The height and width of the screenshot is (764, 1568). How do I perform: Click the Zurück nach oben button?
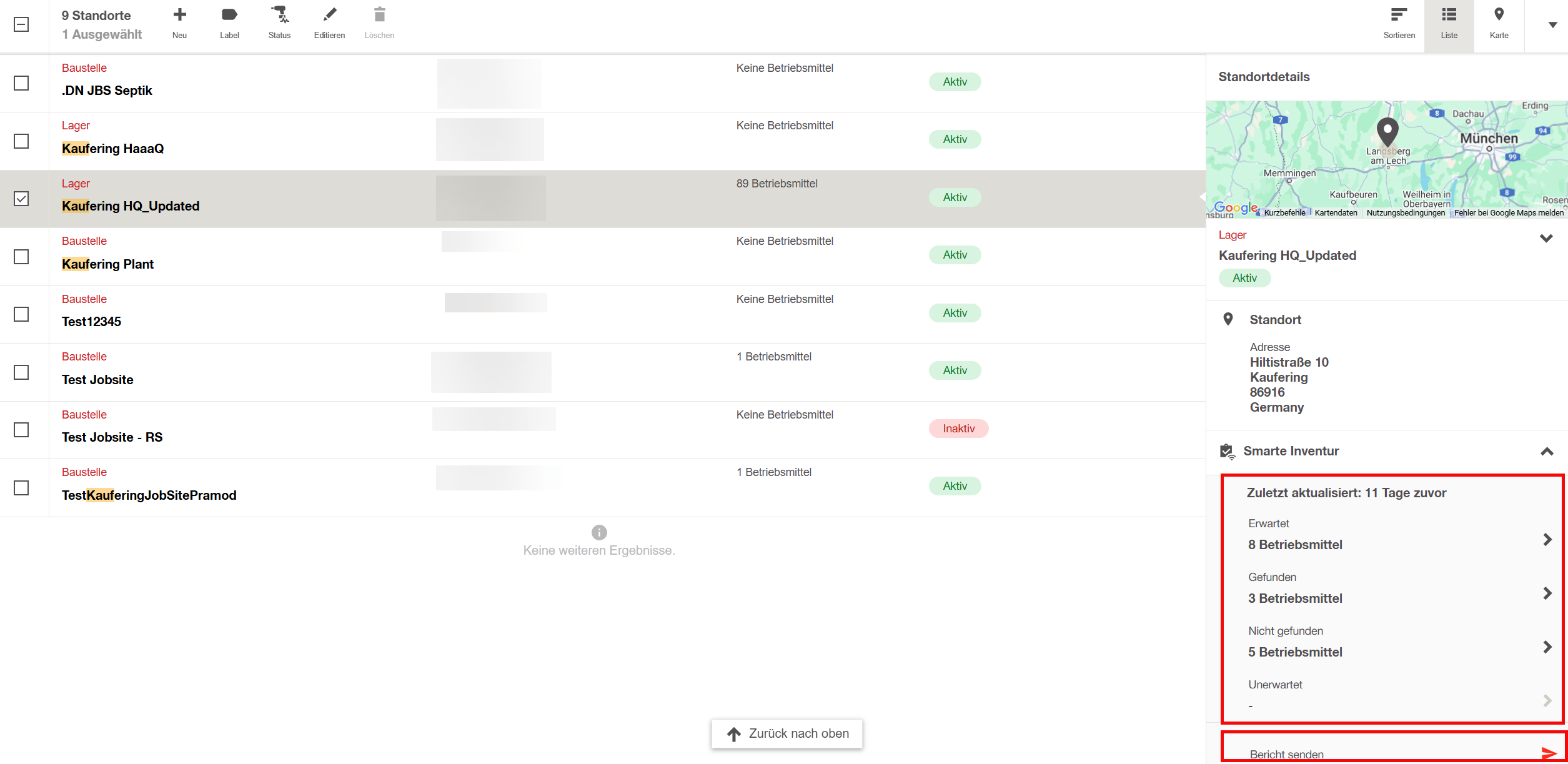786,733
